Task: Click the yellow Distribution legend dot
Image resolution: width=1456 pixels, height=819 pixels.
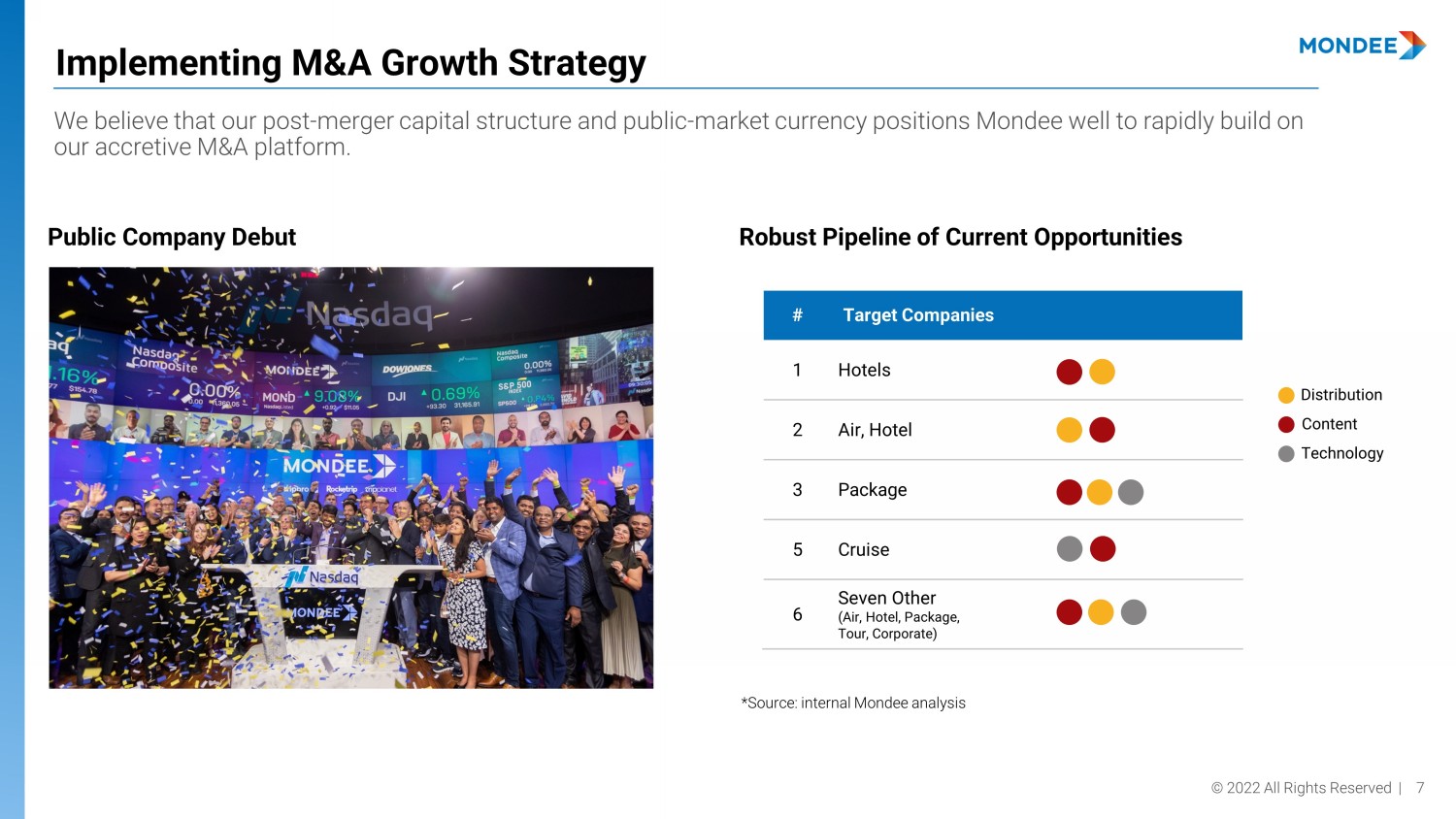Action: pyautogui.click(x=1286, y=395)
